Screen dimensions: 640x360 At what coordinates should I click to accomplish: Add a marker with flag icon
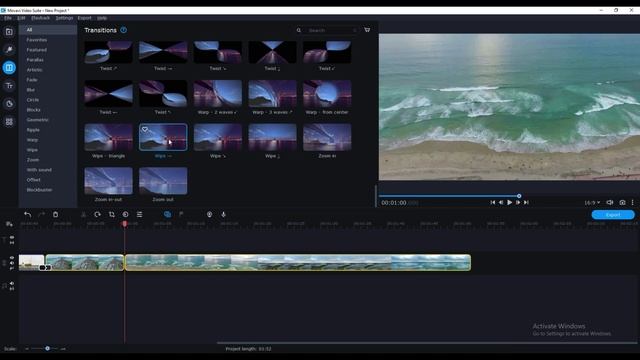181,214
